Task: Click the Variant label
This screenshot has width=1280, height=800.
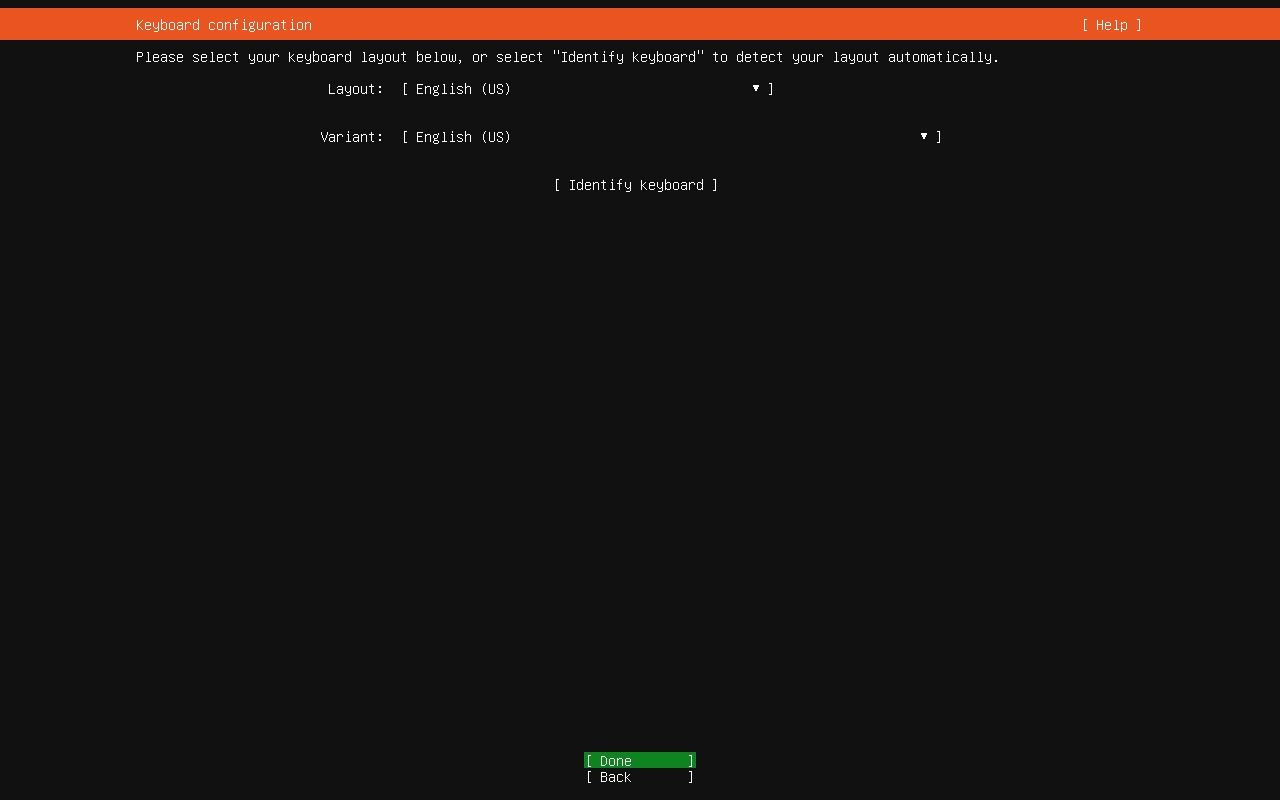Action: tap(352, 137)
